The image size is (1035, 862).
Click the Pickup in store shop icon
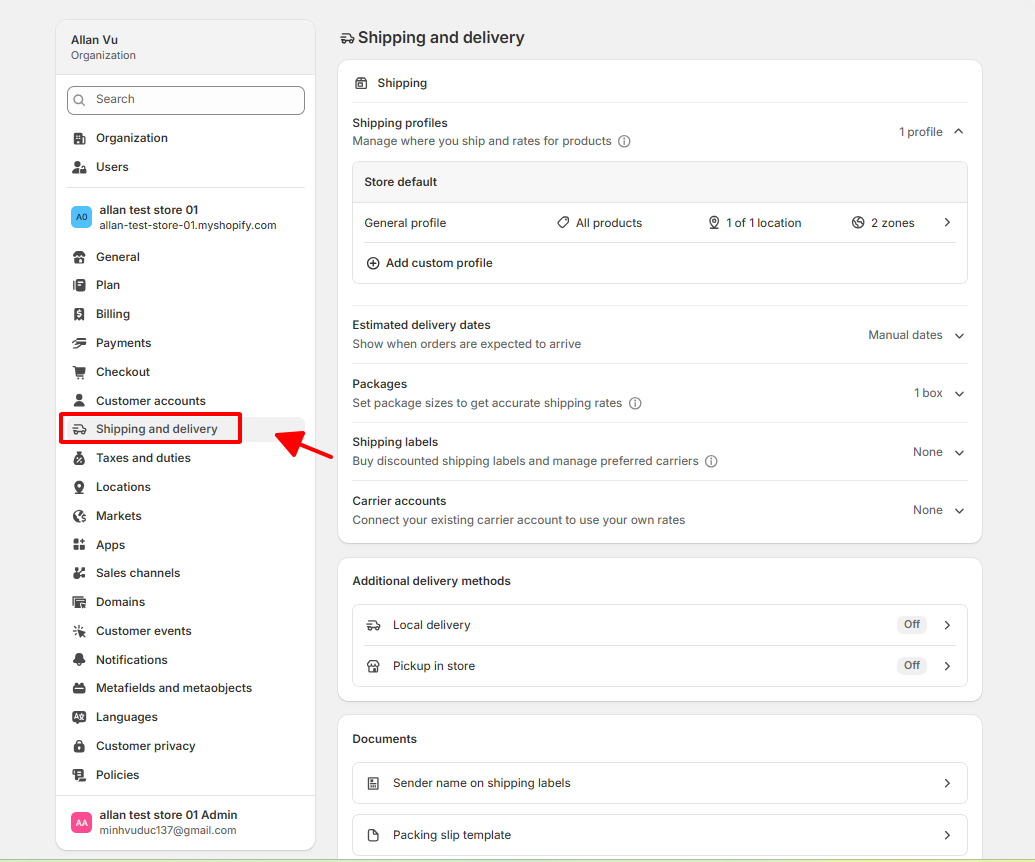(x=374, y=666)
